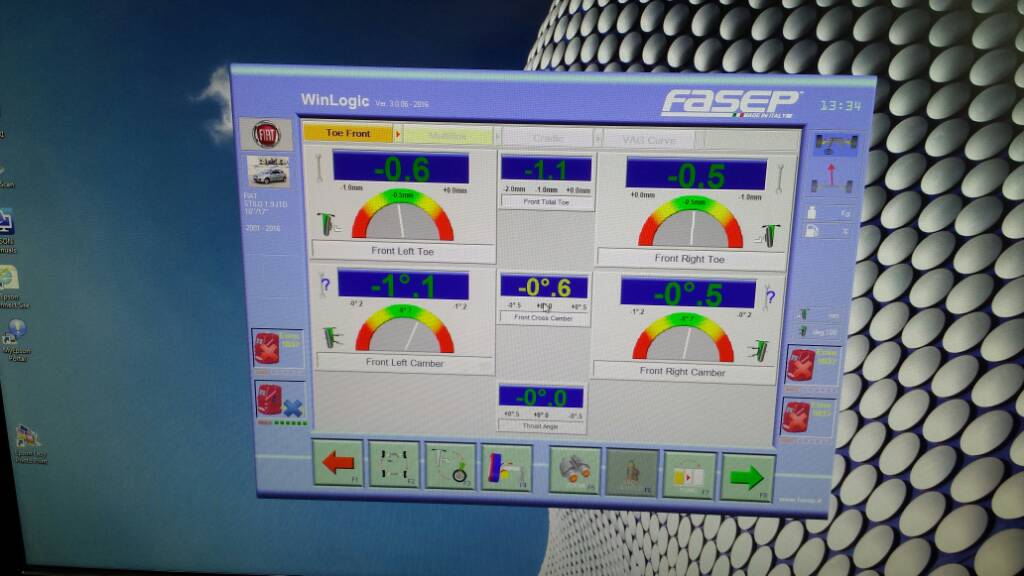Click the greyed-out F6 toolbar button

[x=632, y=472]
